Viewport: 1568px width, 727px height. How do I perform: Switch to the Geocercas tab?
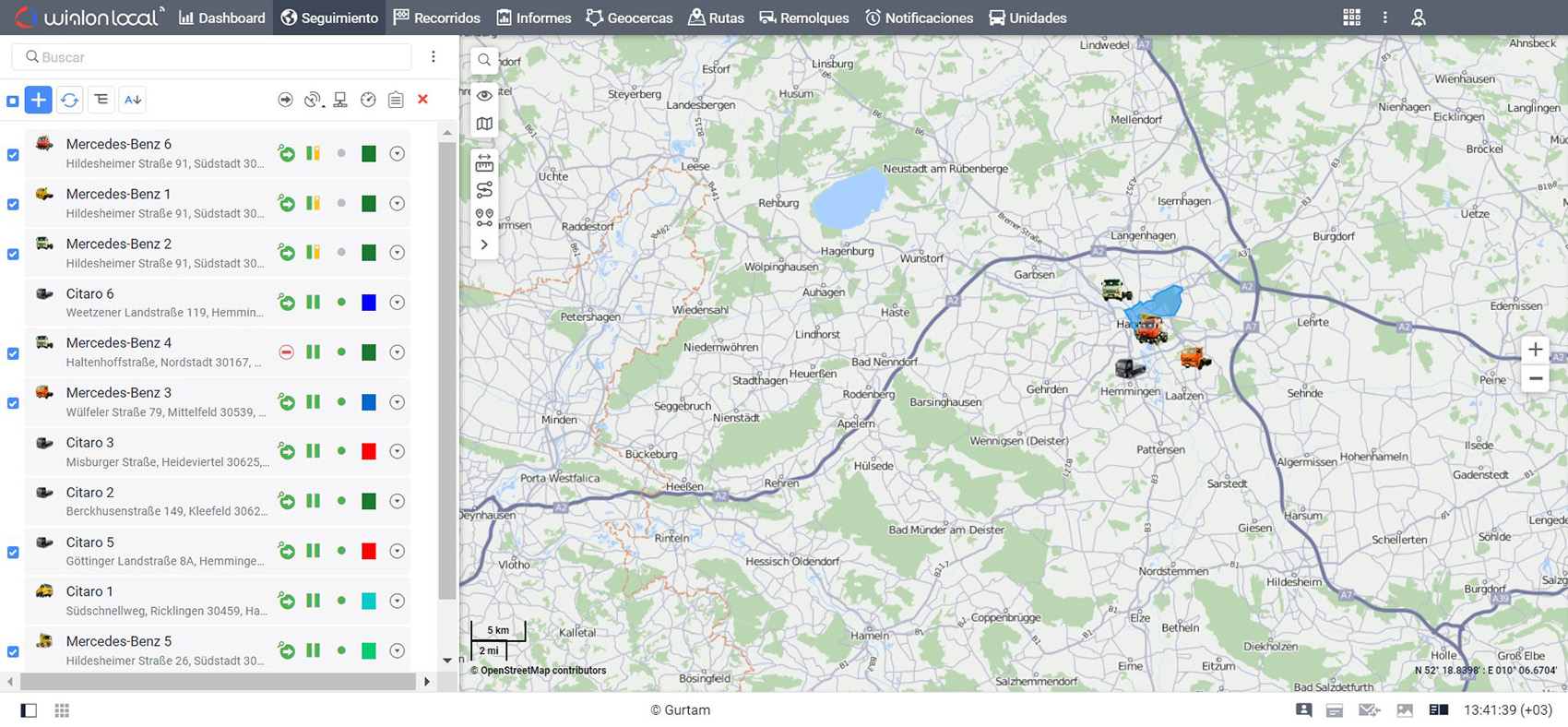(x=629, y=18)
